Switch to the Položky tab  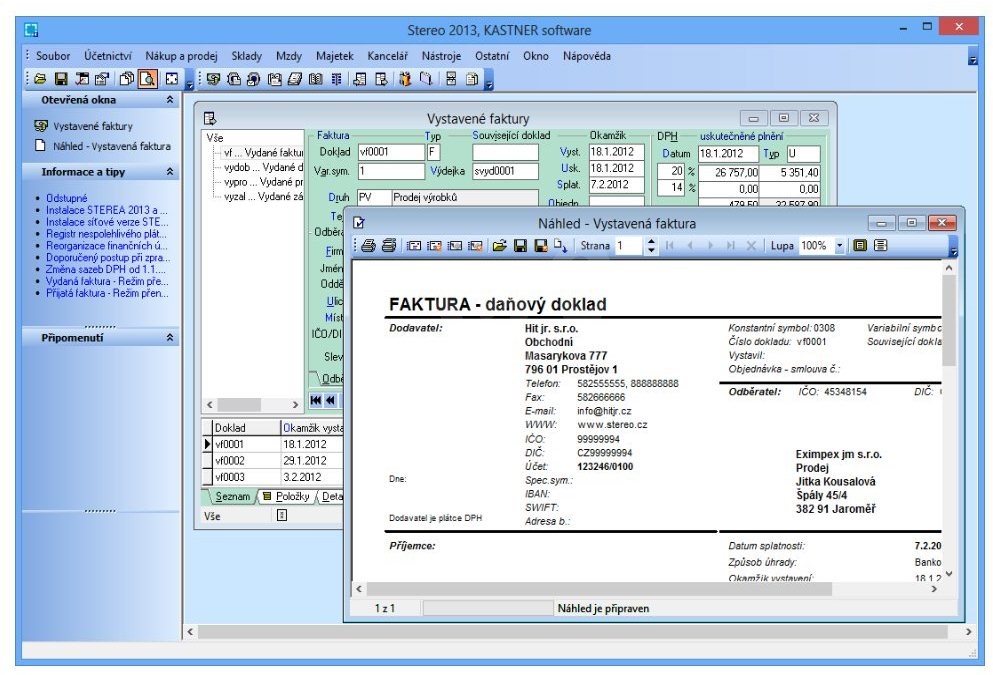pos(286,496)
